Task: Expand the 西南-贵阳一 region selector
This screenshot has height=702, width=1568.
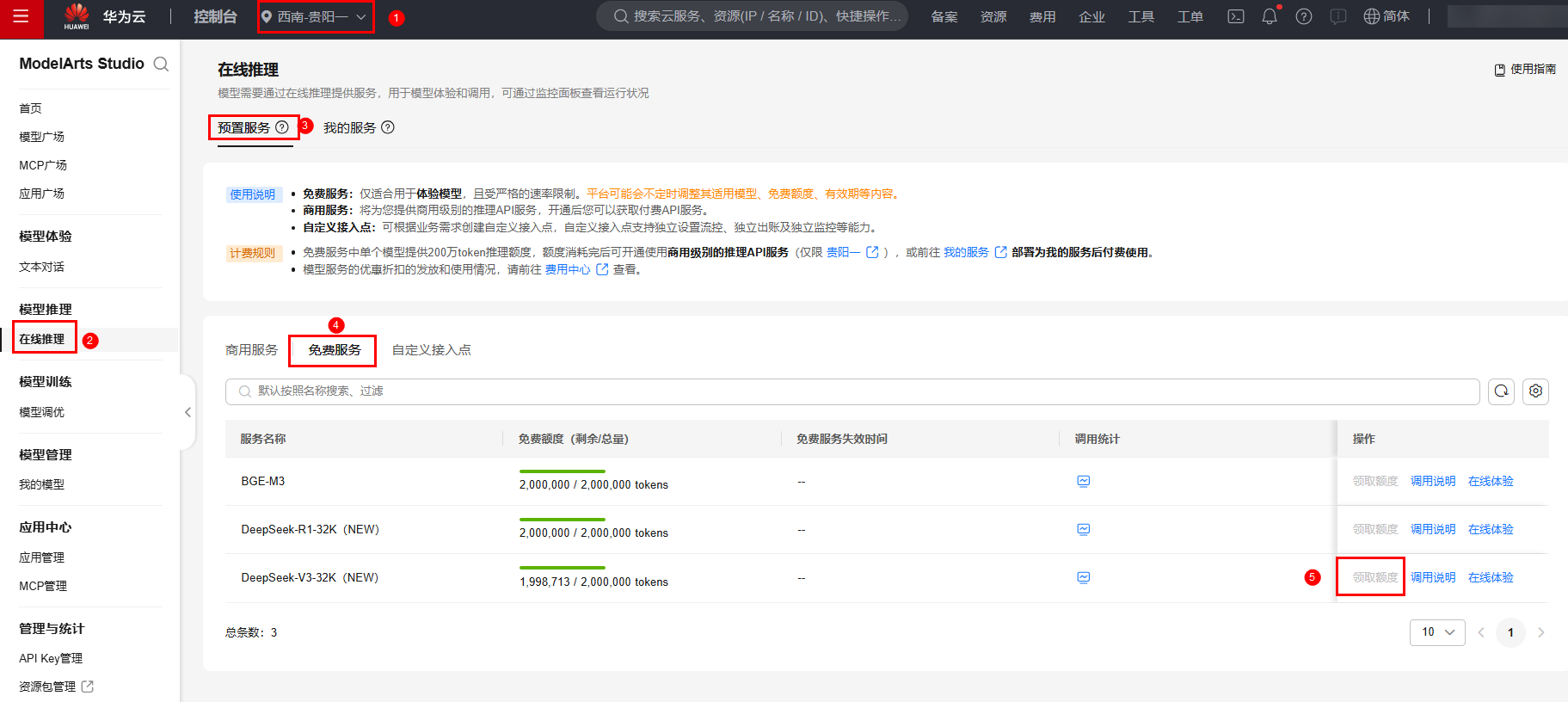Action: [x=315, y=16]
